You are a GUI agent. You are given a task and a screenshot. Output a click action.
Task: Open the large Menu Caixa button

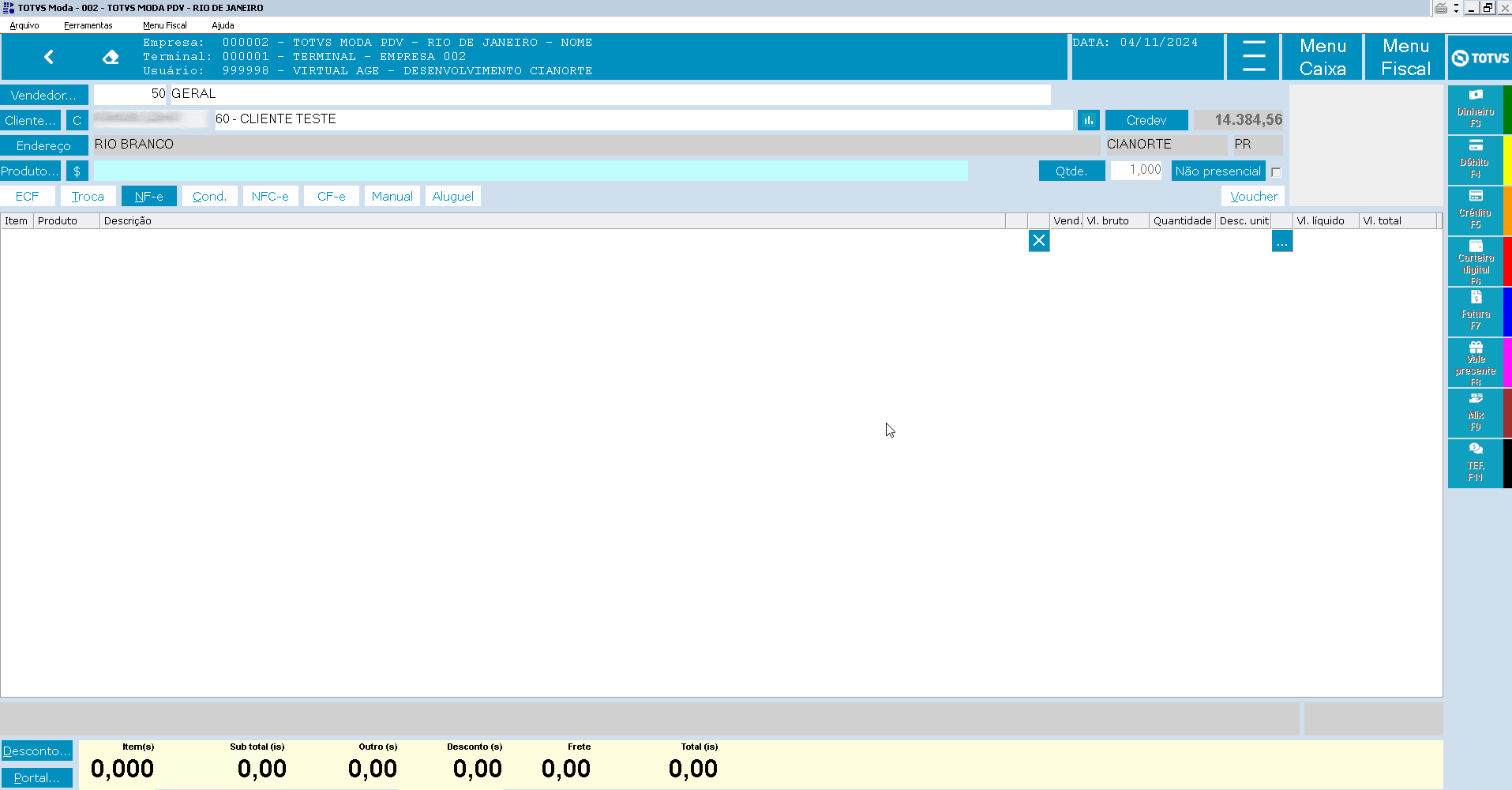click(x=1323, y=57)
